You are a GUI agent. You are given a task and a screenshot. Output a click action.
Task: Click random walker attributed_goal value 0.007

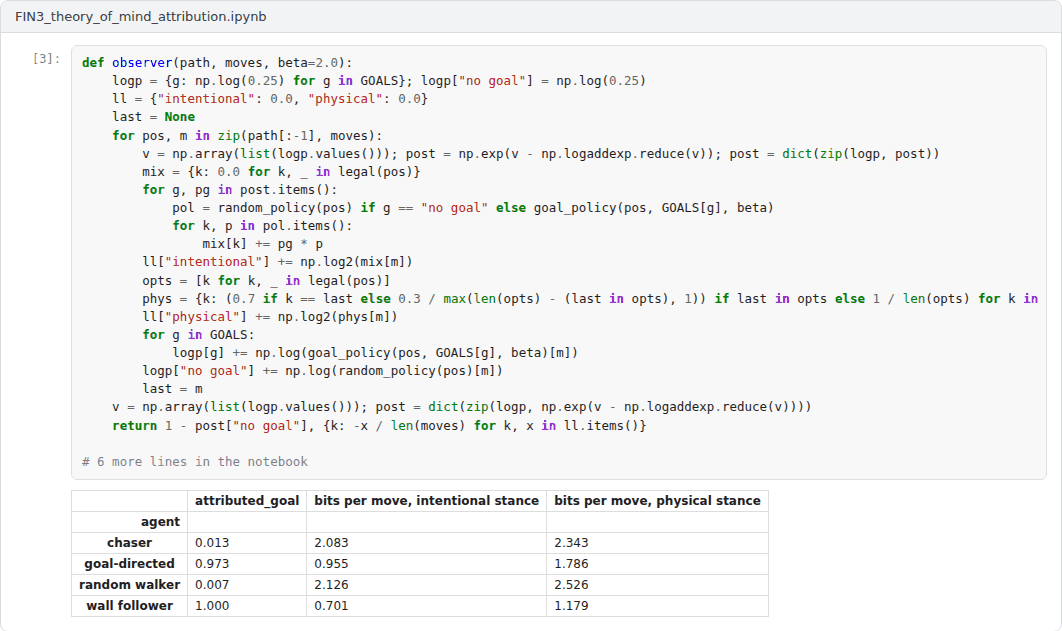212,584
